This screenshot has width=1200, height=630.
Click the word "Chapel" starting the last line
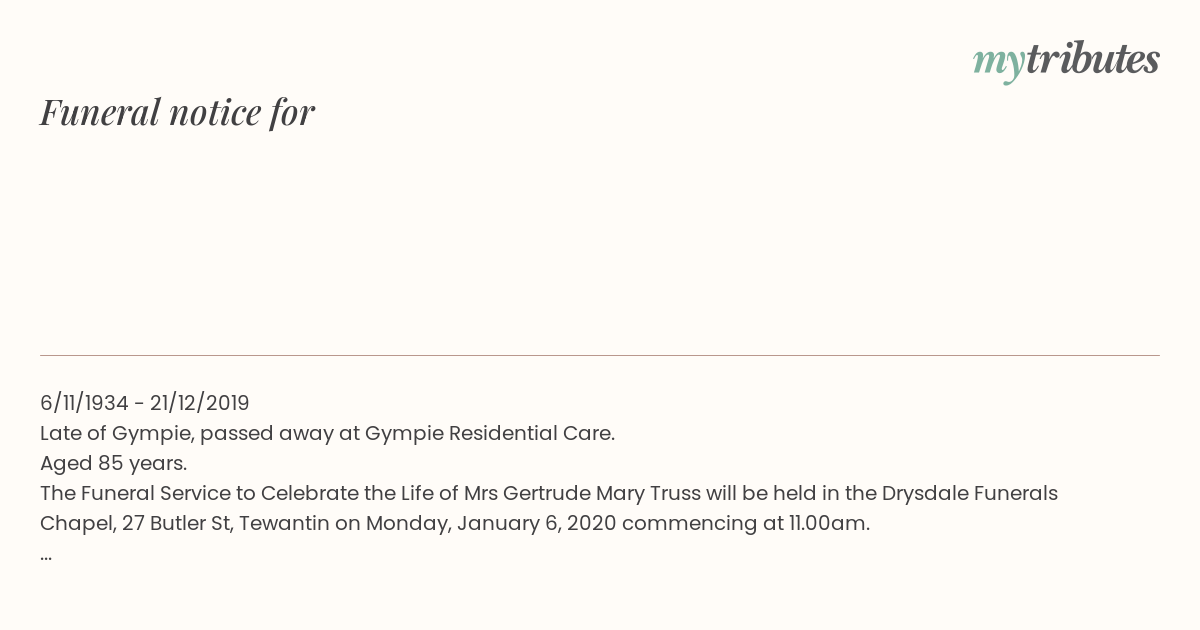pos(76,523)
